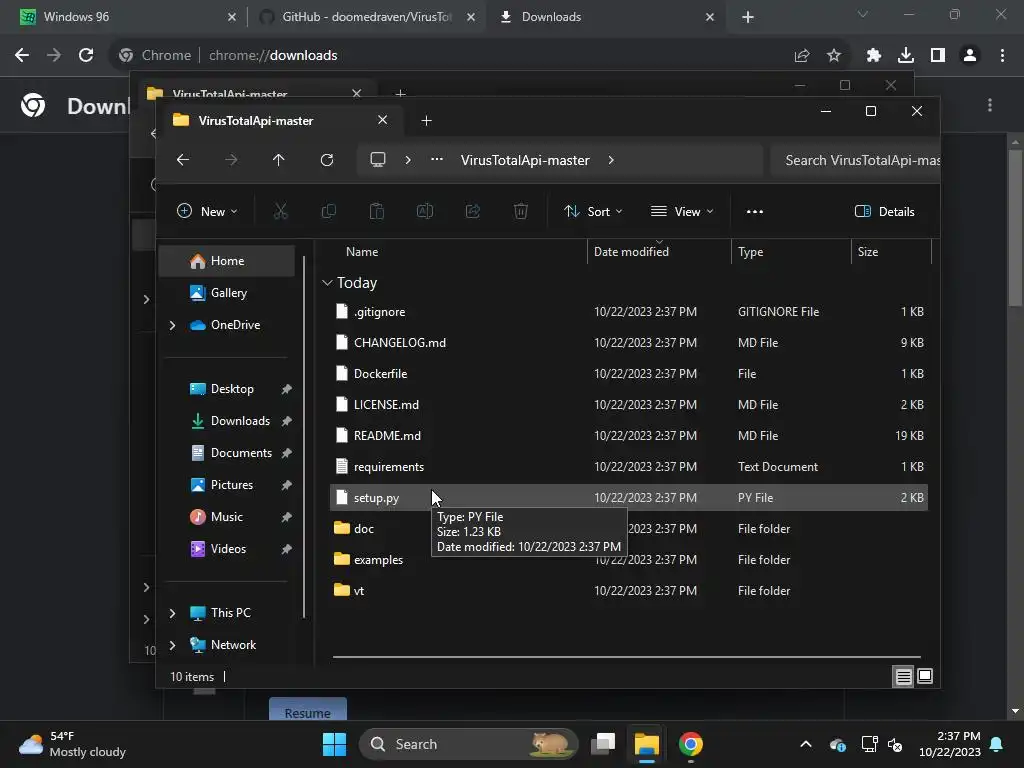This screenshot has width=1024, height=768.
Task: Click Explorer's forward navigation arrow
Action: (x=231, y=160)
